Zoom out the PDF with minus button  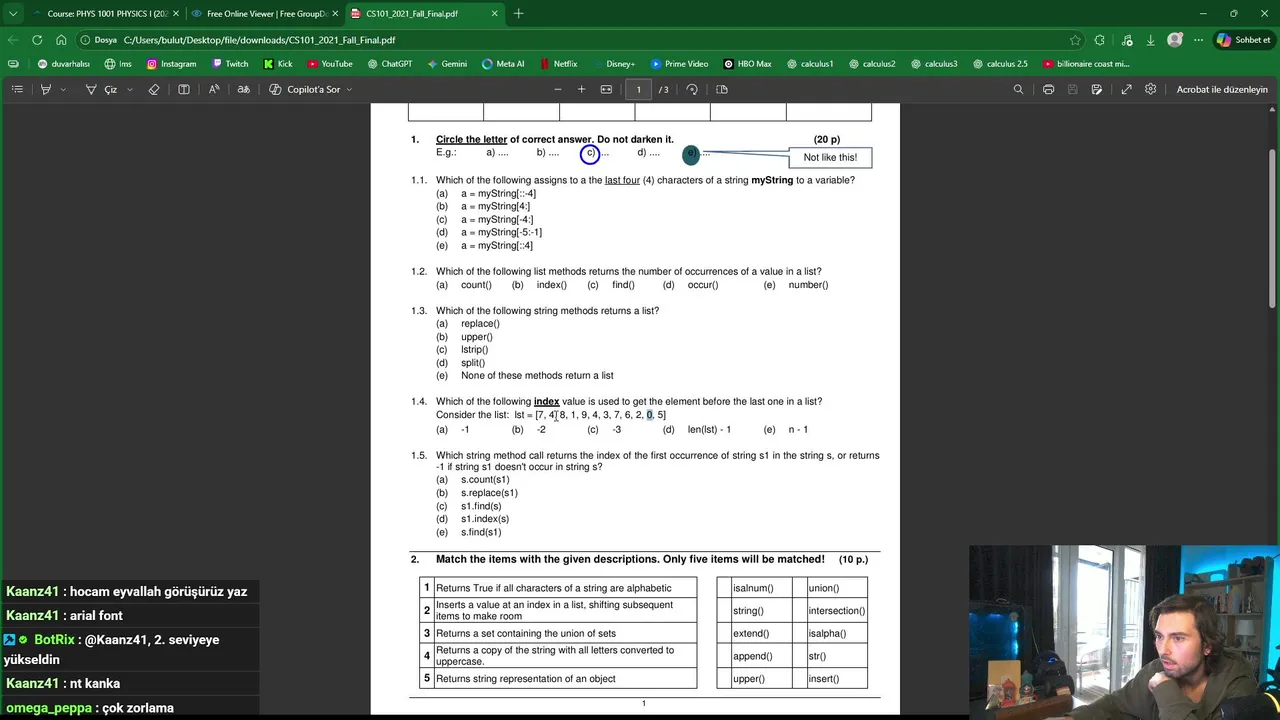[x=558, y=89]
